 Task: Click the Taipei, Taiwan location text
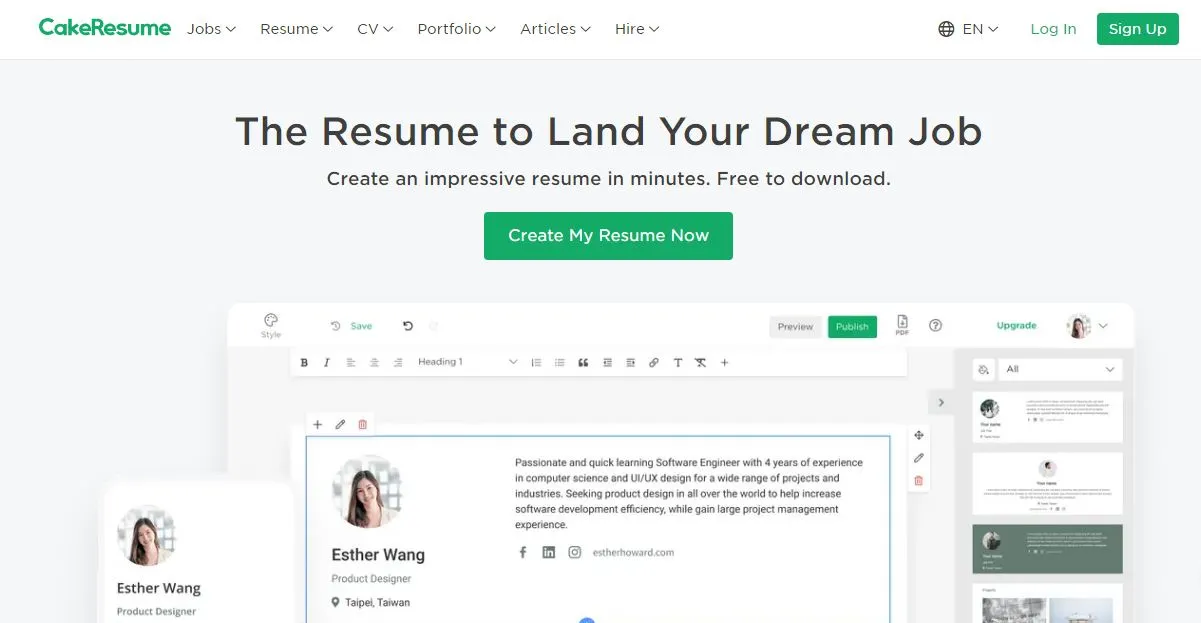pos(377,602)
